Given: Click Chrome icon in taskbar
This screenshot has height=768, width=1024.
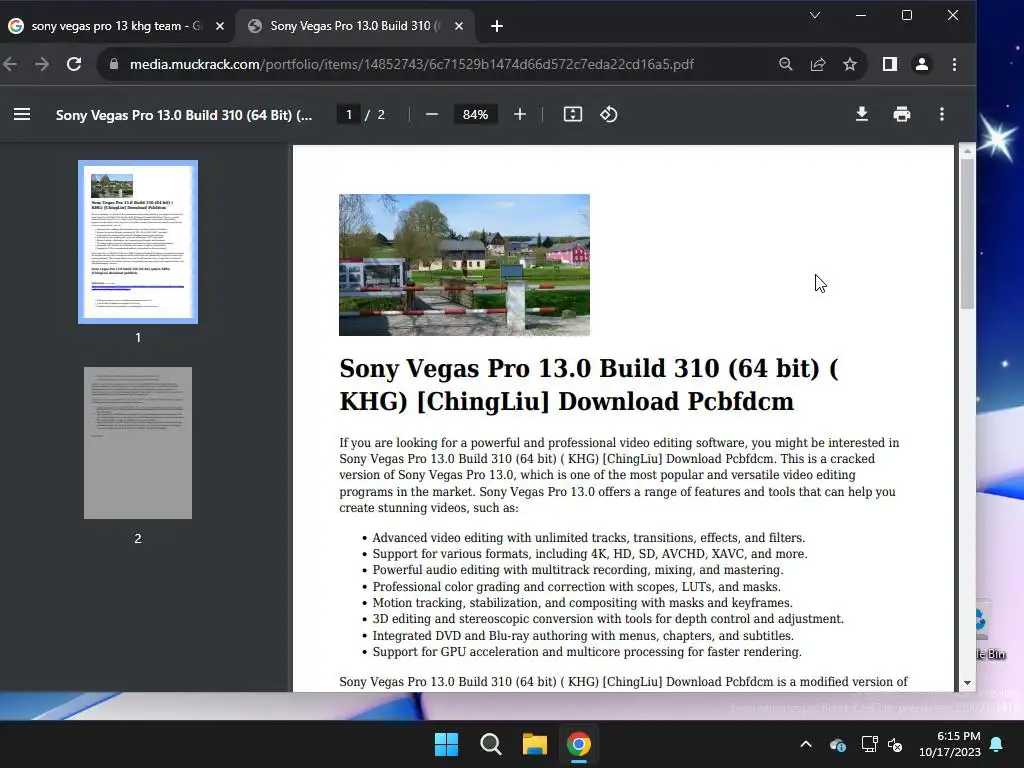Looking at the screenshot, I should [579, 744].
